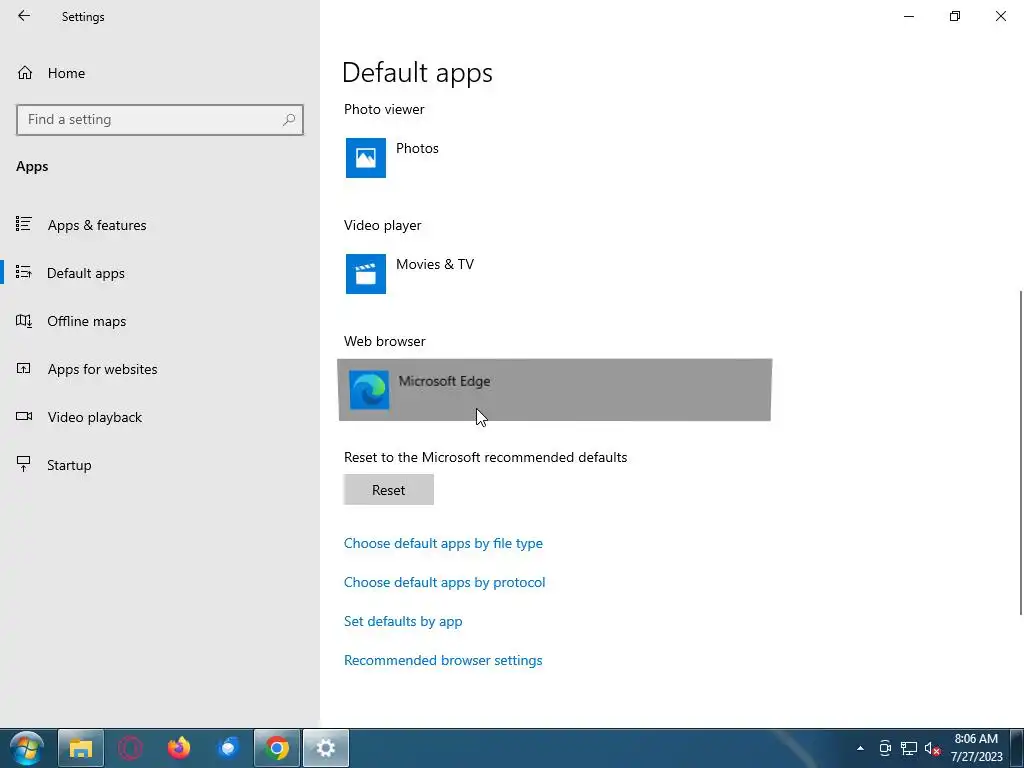Image resolution: width=1024 pixels, height=768 pixels.
Task: Click the Photos app icon
Action: point(366,157)
